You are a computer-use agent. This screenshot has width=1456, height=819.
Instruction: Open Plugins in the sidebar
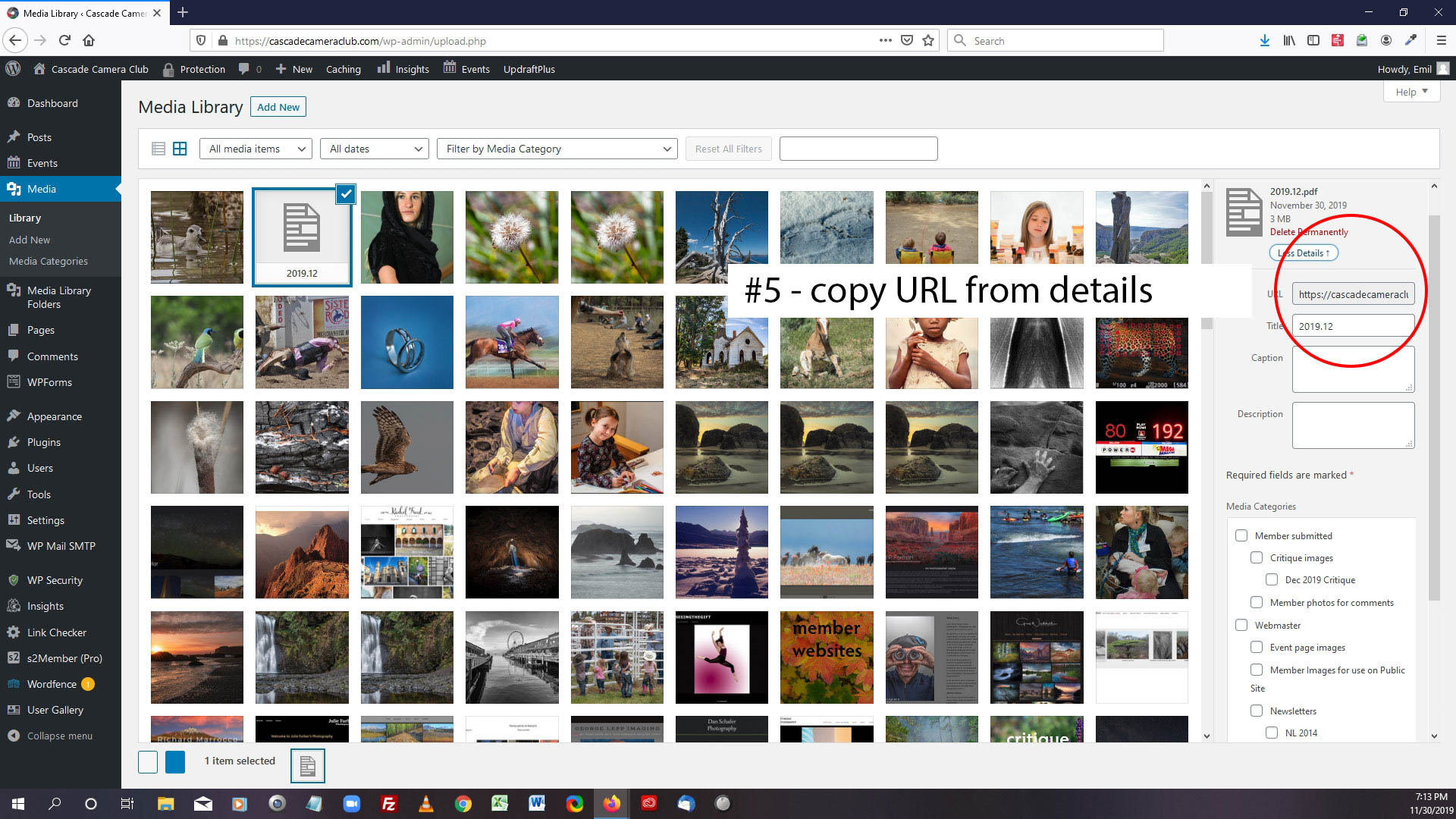click(43, 442)
